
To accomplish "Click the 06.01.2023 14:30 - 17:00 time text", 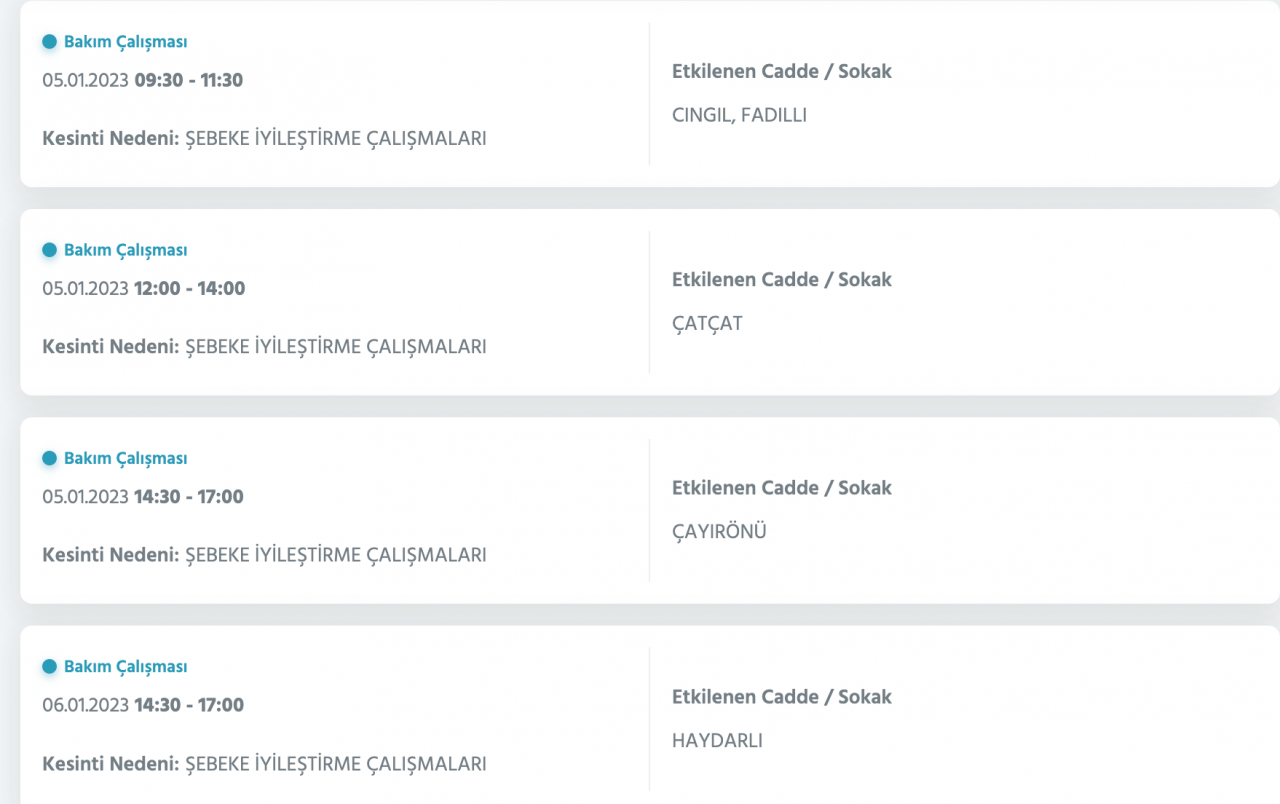I will point(142,704).
